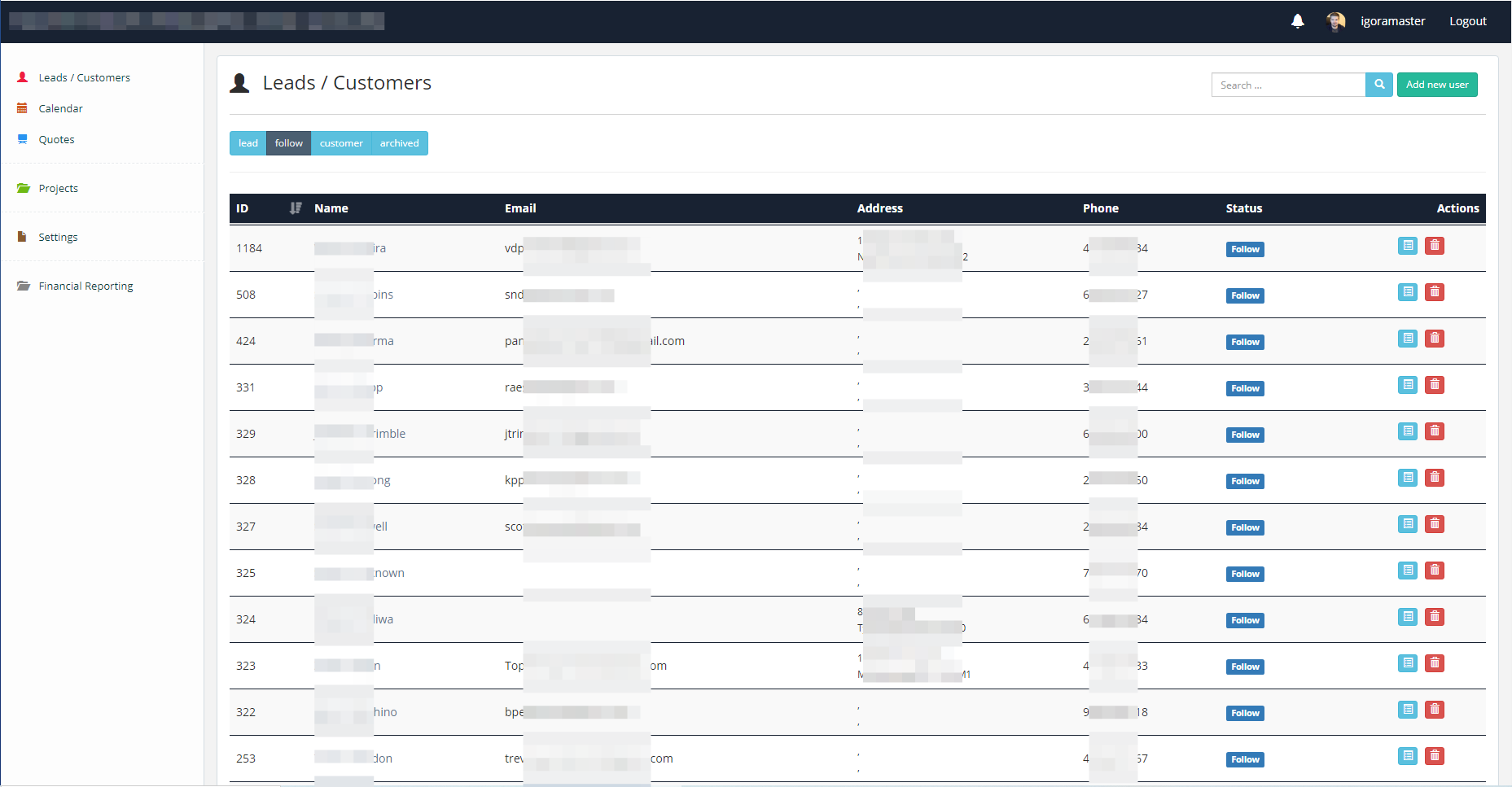This screenshot has height=787, width=1512.
Task: Click the igoramaster profile avatar
Action: 1335,21
